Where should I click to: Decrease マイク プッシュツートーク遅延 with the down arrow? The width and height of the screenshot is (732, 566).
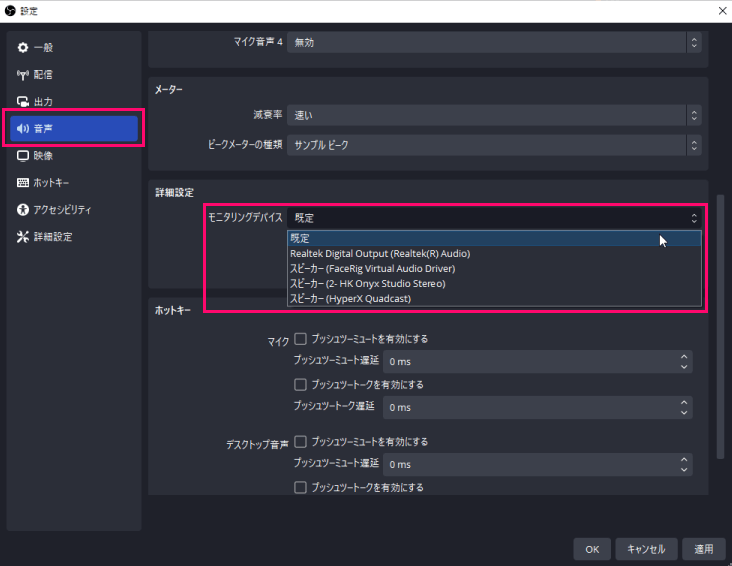tap(684, 413)
